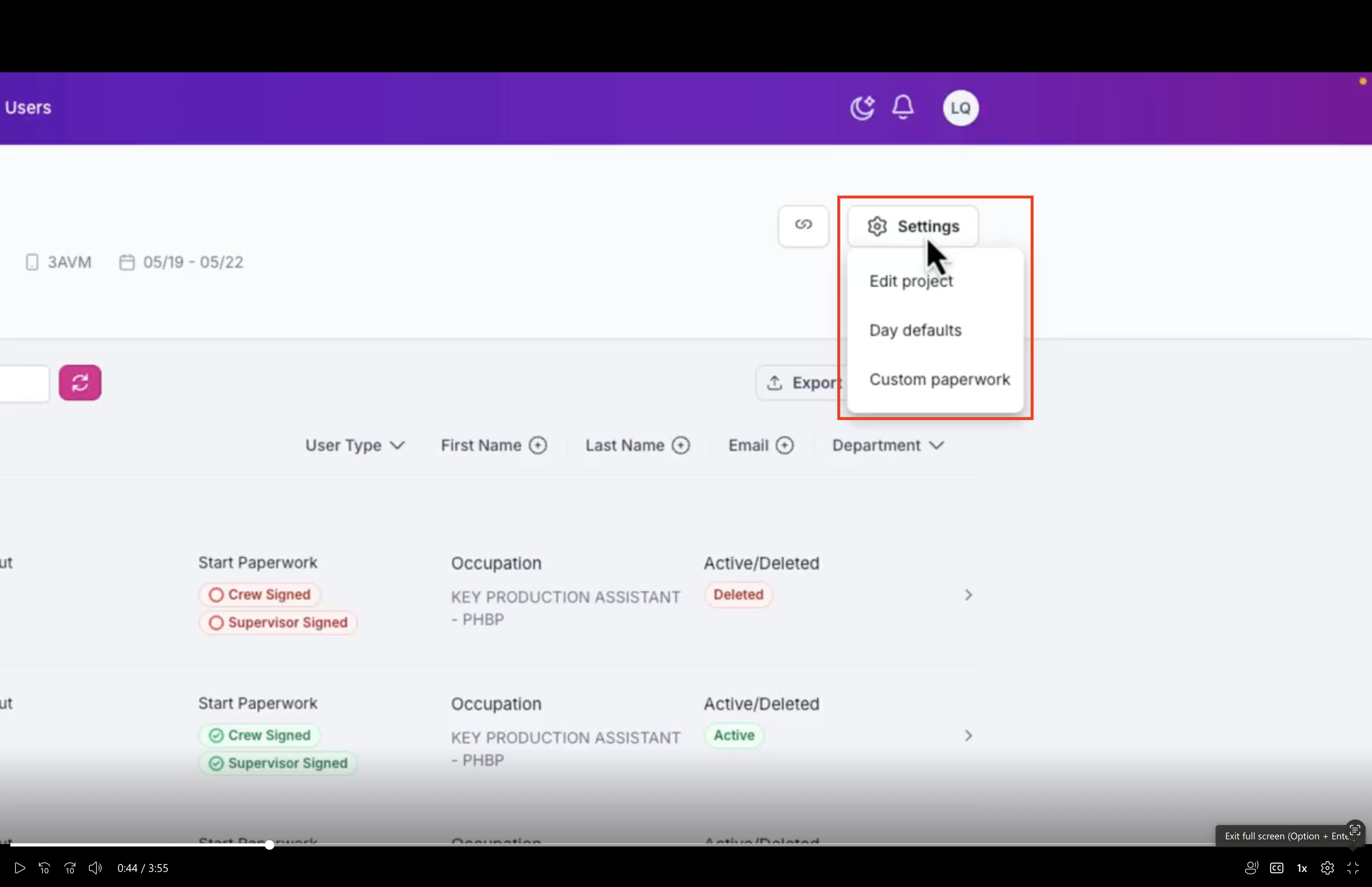
Task: Click the video progress slider handle
Action: (x=270, y=845)
